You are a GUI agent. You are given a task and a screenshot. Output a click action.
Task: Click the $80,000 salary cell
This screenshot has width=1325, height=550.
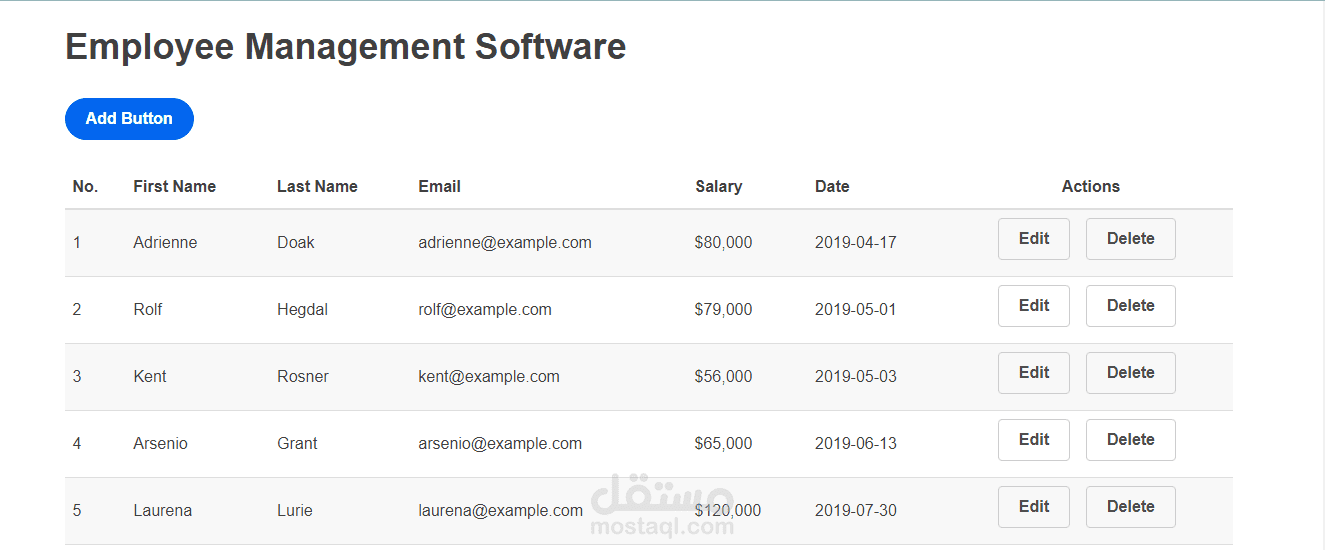coord(724,242)
